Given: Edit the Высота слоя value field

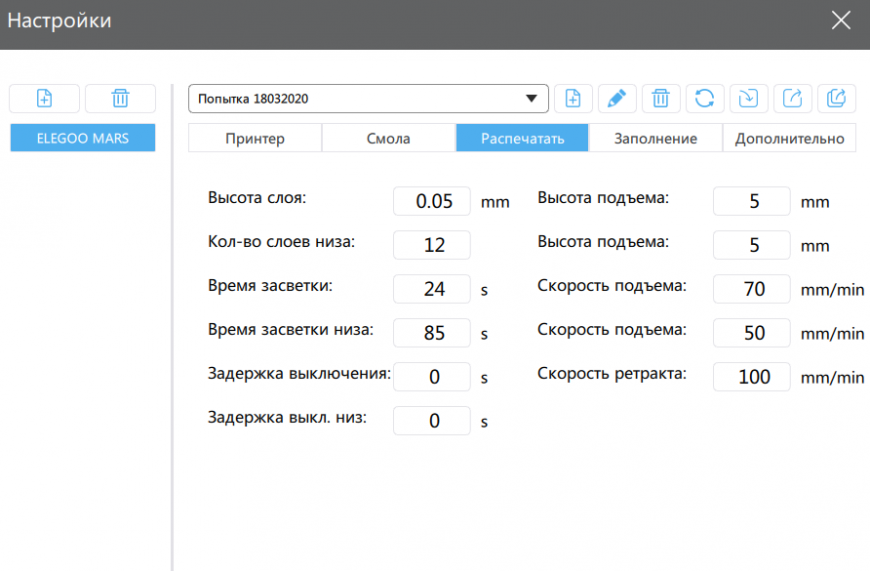Looking at the screenshot, I should (432, 201).
